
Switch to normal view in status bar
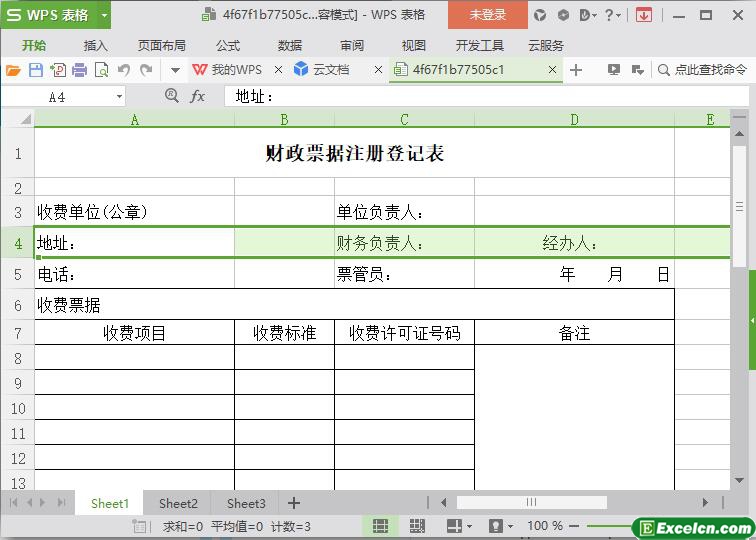(x=381, y=526)
